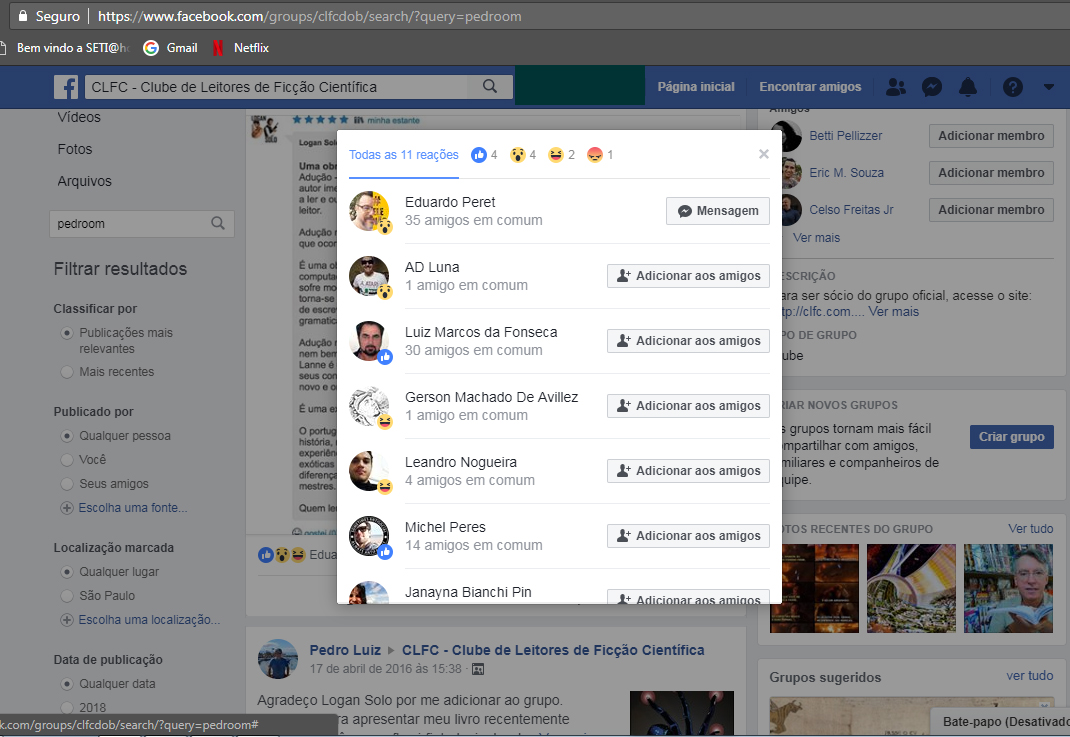Send Mensagem to Eduardo Peret

[718, 211]
